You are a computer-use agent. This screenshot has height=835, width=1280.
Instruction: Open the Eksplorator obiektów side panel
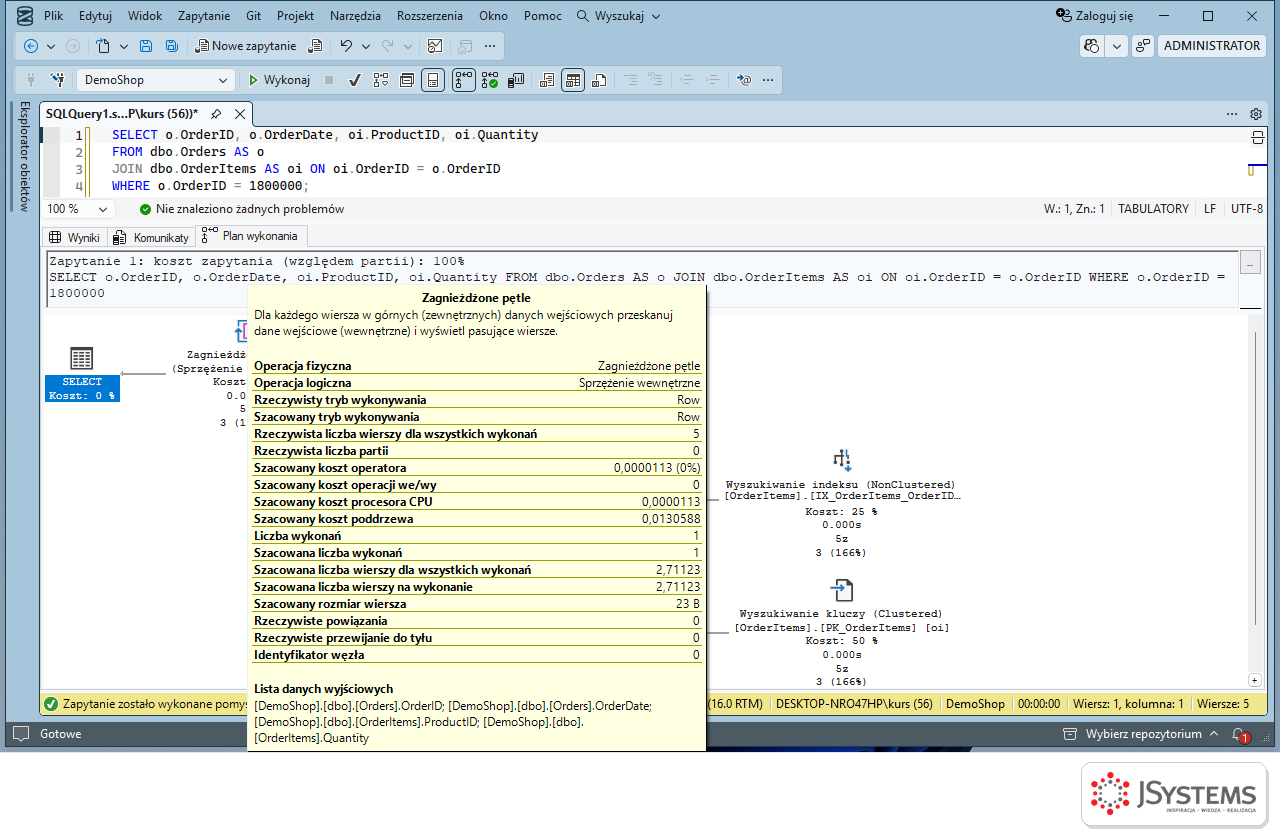pos(25,156)
